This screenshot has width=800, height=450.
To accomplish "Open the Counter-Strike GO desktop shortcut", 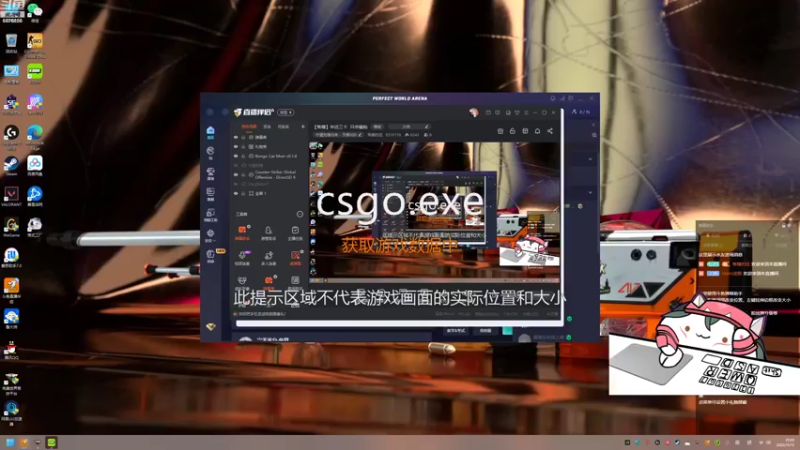I will point(35,44).
